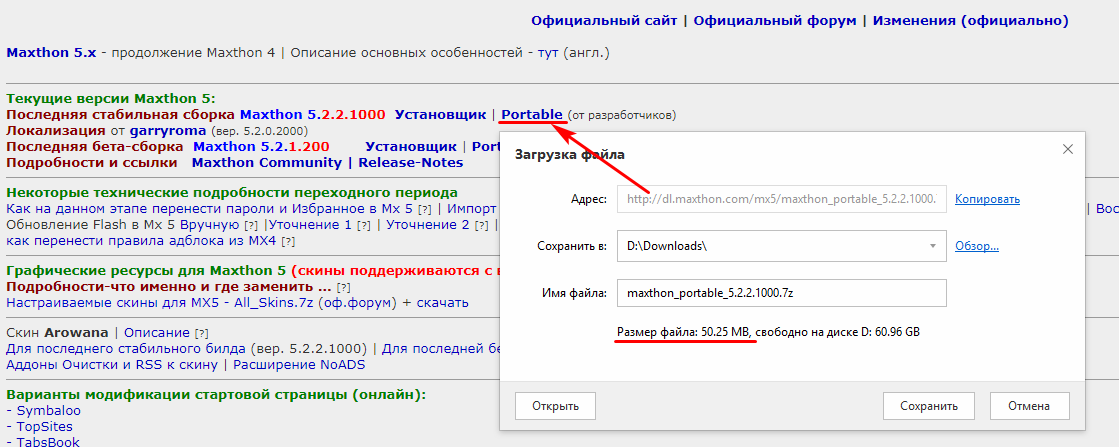
Task: Click [?] after Подробности-что именно link
Action: [343, 287]
